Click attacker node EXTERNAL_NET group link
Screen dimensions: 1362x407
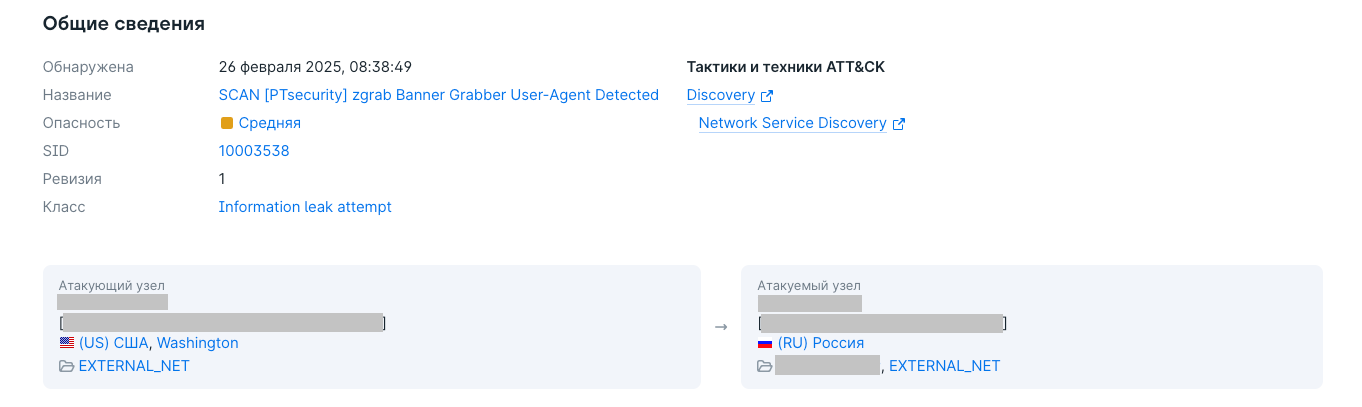coord(134,366)
